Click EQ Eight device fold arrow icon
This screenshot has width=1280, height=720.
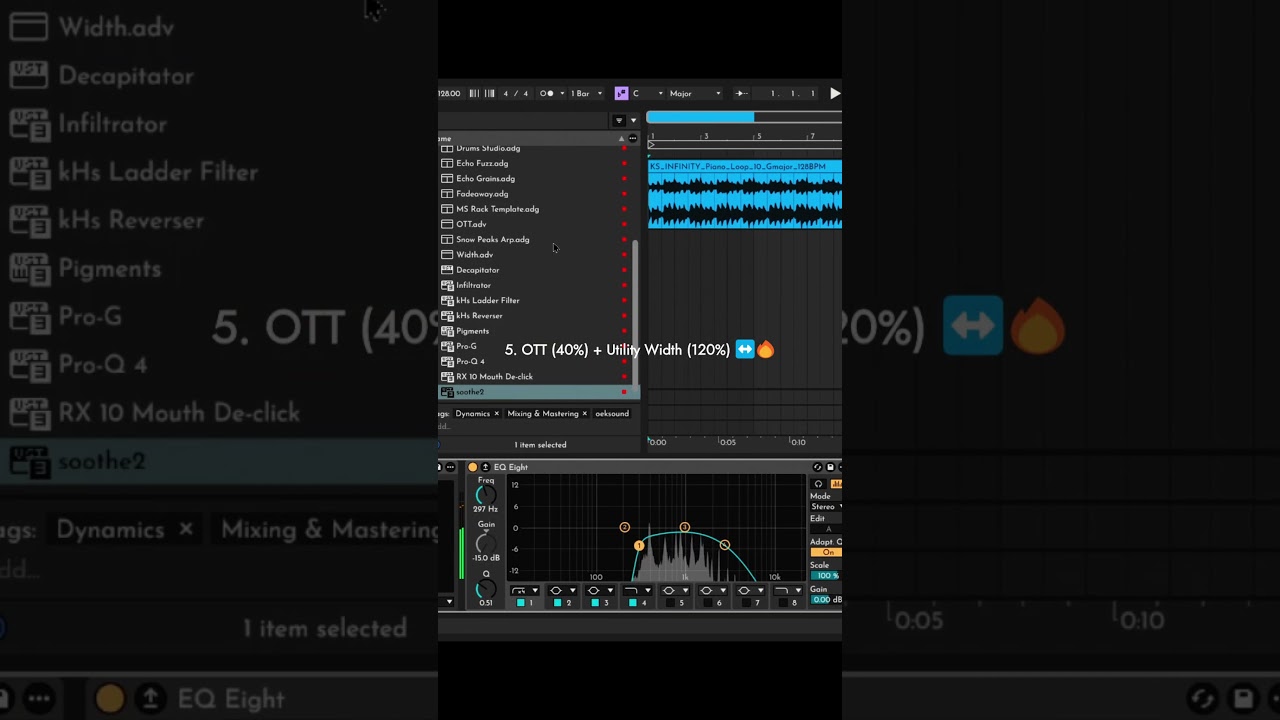tap(485, 467)
